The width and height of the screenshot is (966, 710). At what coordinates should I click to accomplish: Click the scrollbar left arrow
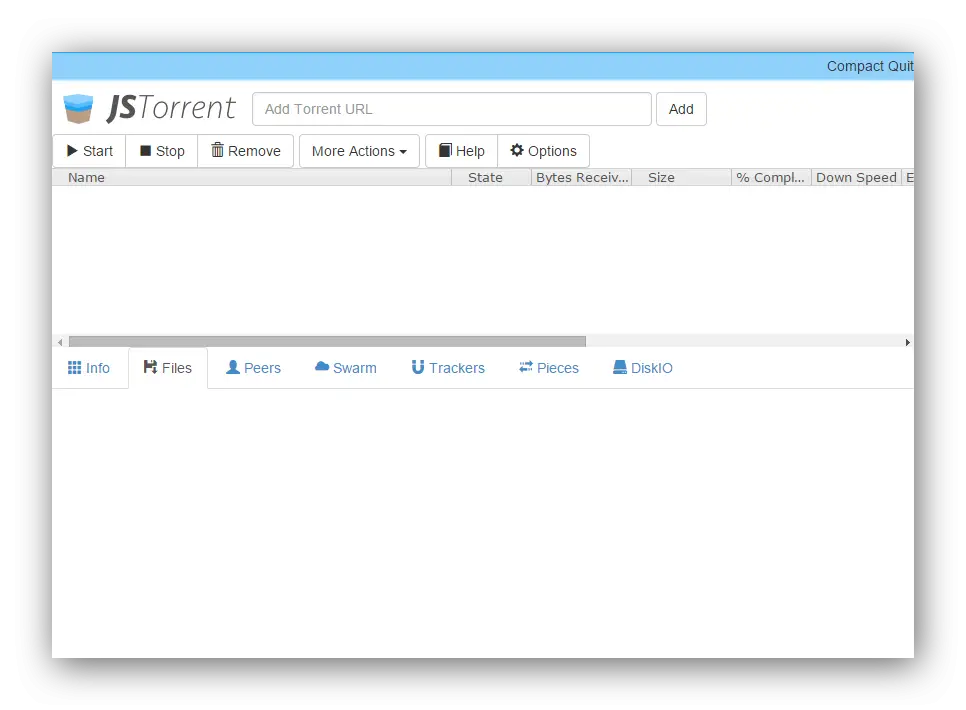(60, 342)
